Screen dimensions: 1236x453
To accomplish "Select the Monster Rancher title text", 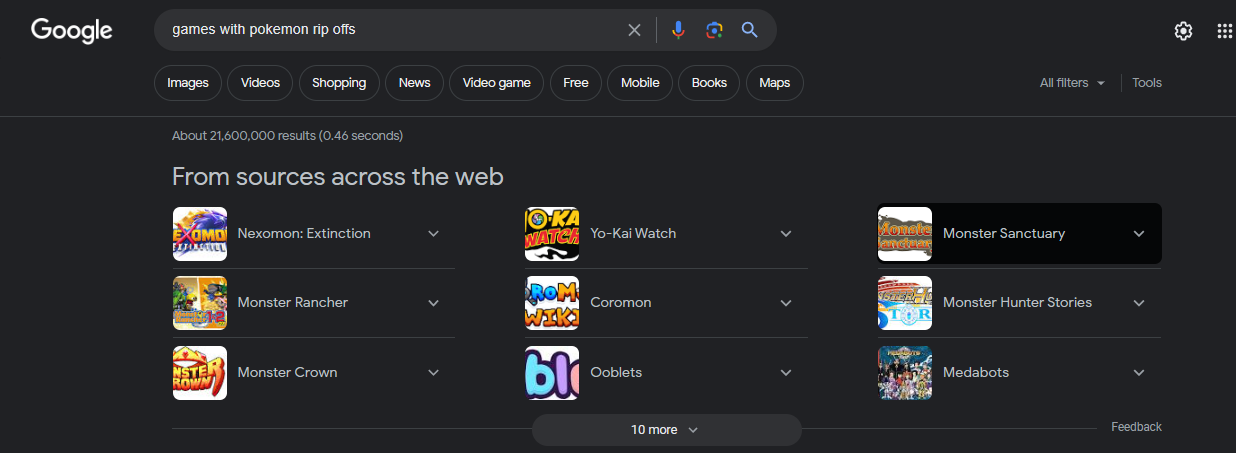I will 293,303.
